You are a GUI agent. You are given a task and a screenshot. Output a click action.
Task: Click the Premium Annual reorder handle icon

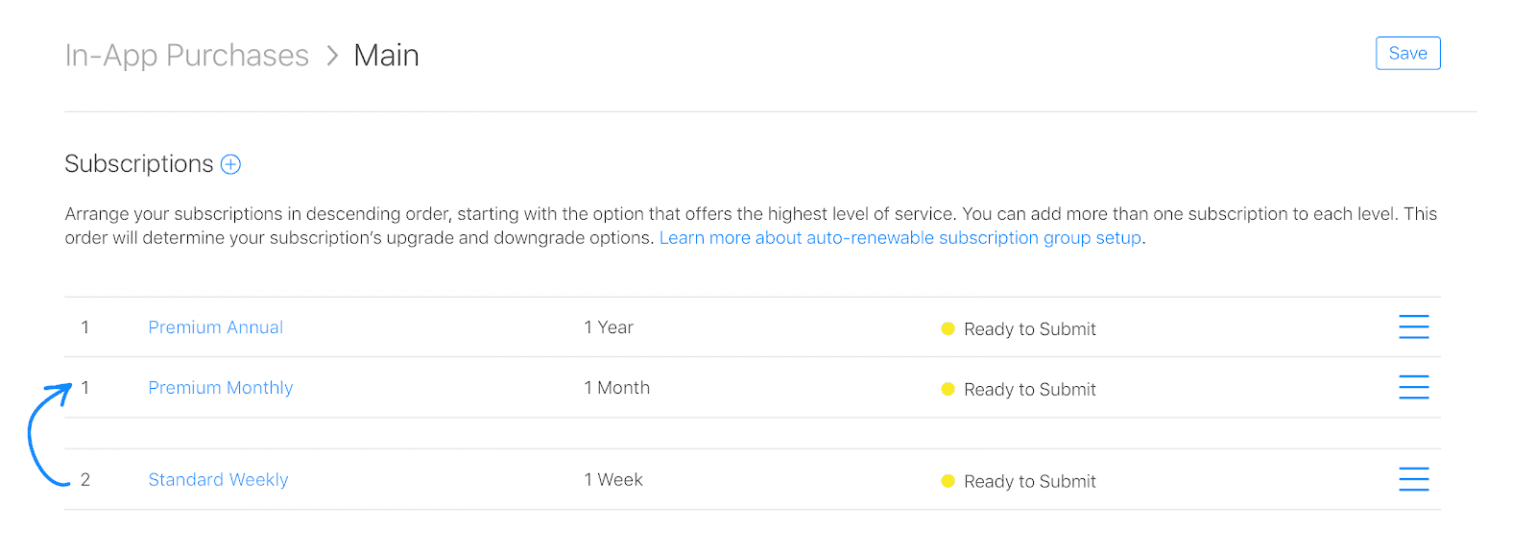pyautogui.click(x=1413, y=327)
